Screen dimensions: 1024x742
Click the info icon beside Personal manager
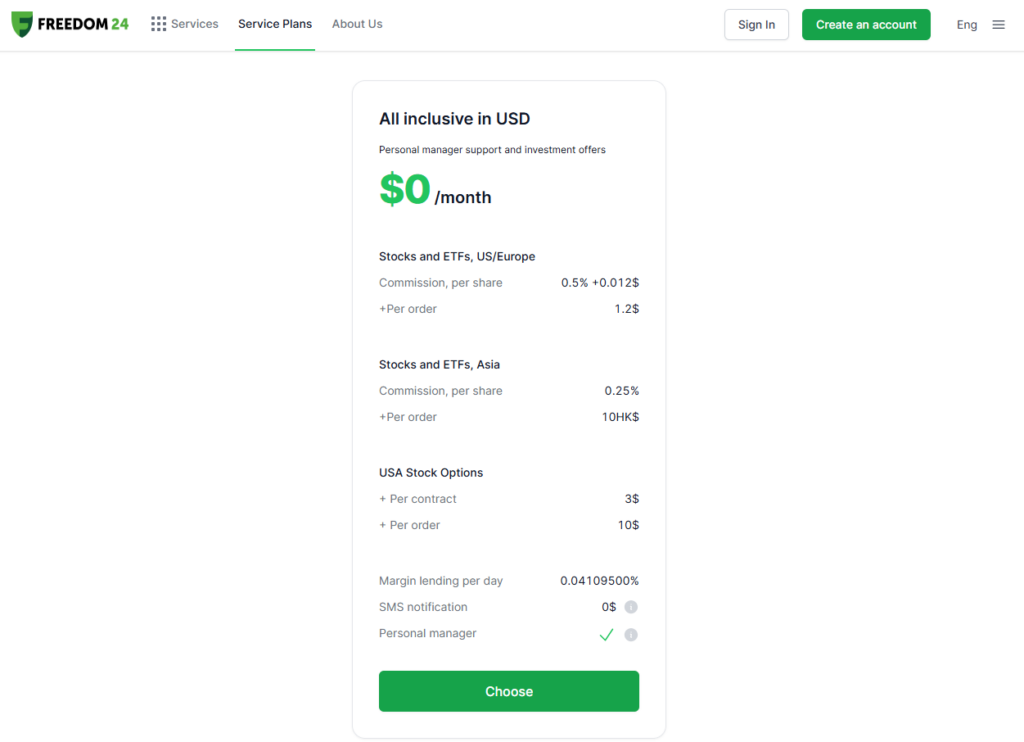[631, 634]
